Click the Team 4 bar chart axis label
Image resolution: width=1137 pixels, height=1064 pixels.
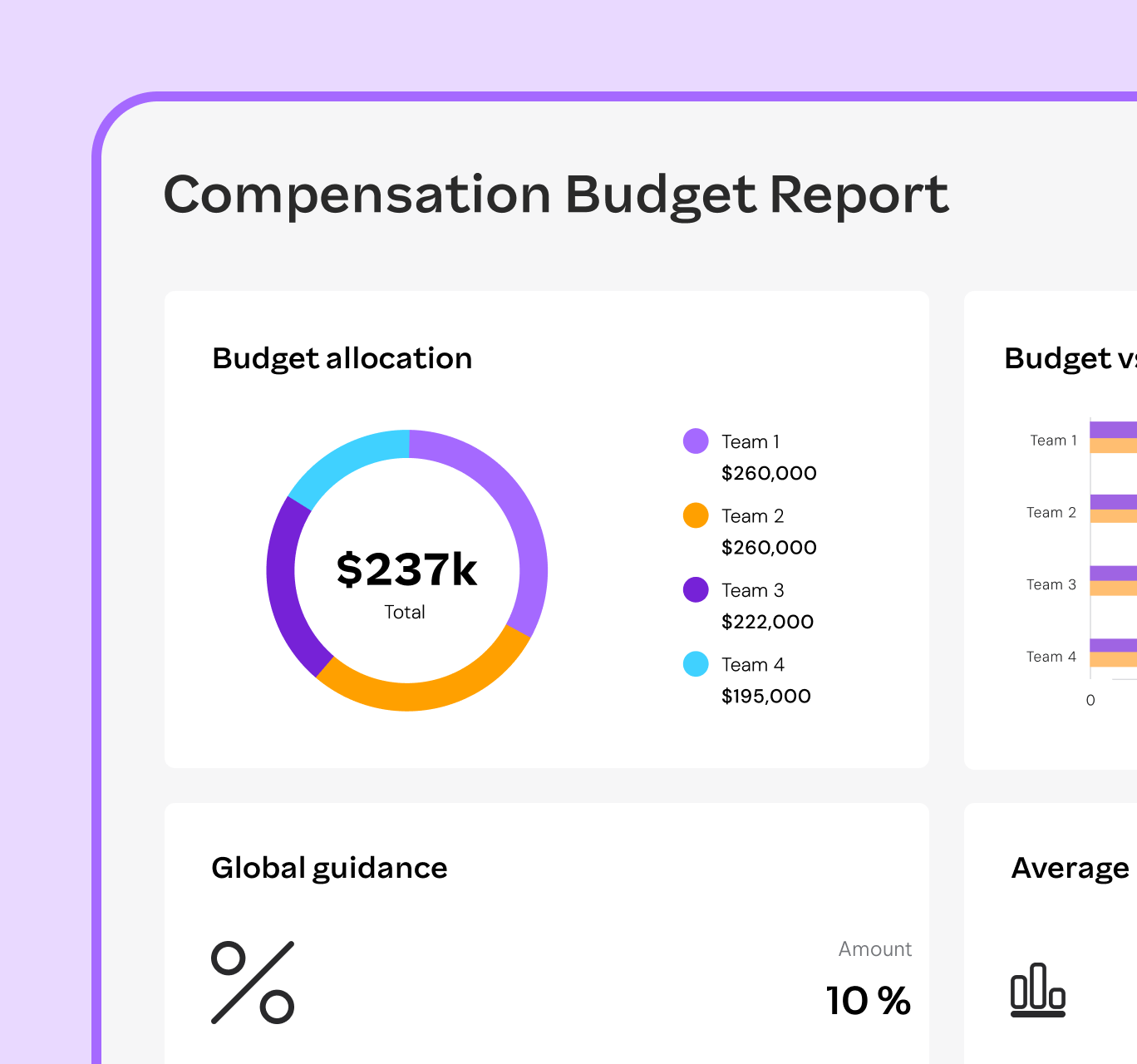click(1051, 657)
